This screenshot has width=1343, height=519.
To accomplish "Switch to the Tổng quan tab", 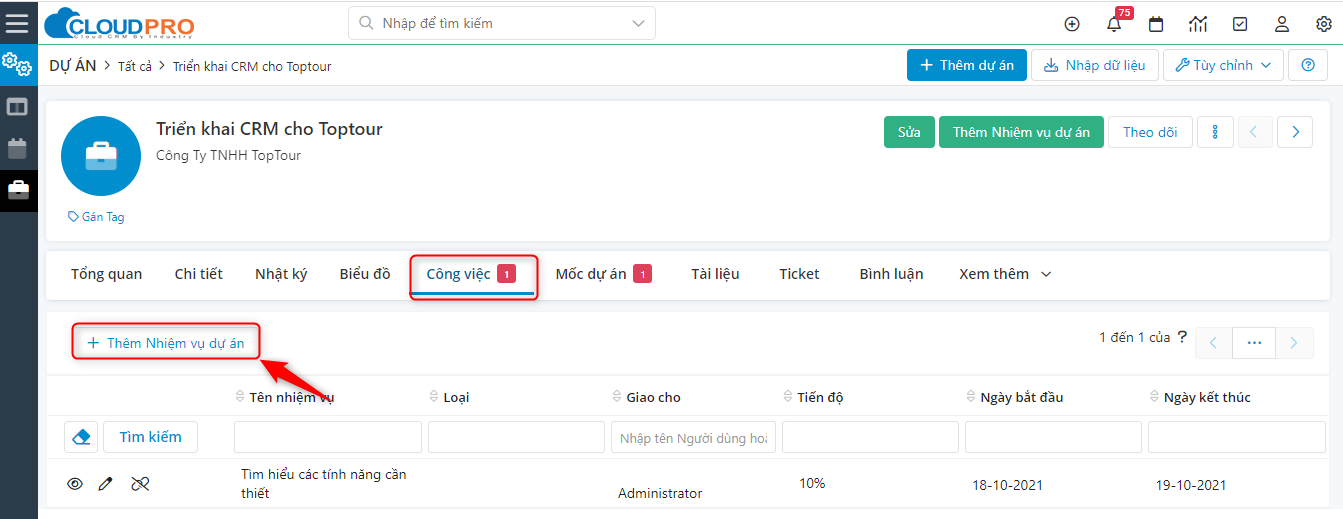I will [106, 274].
